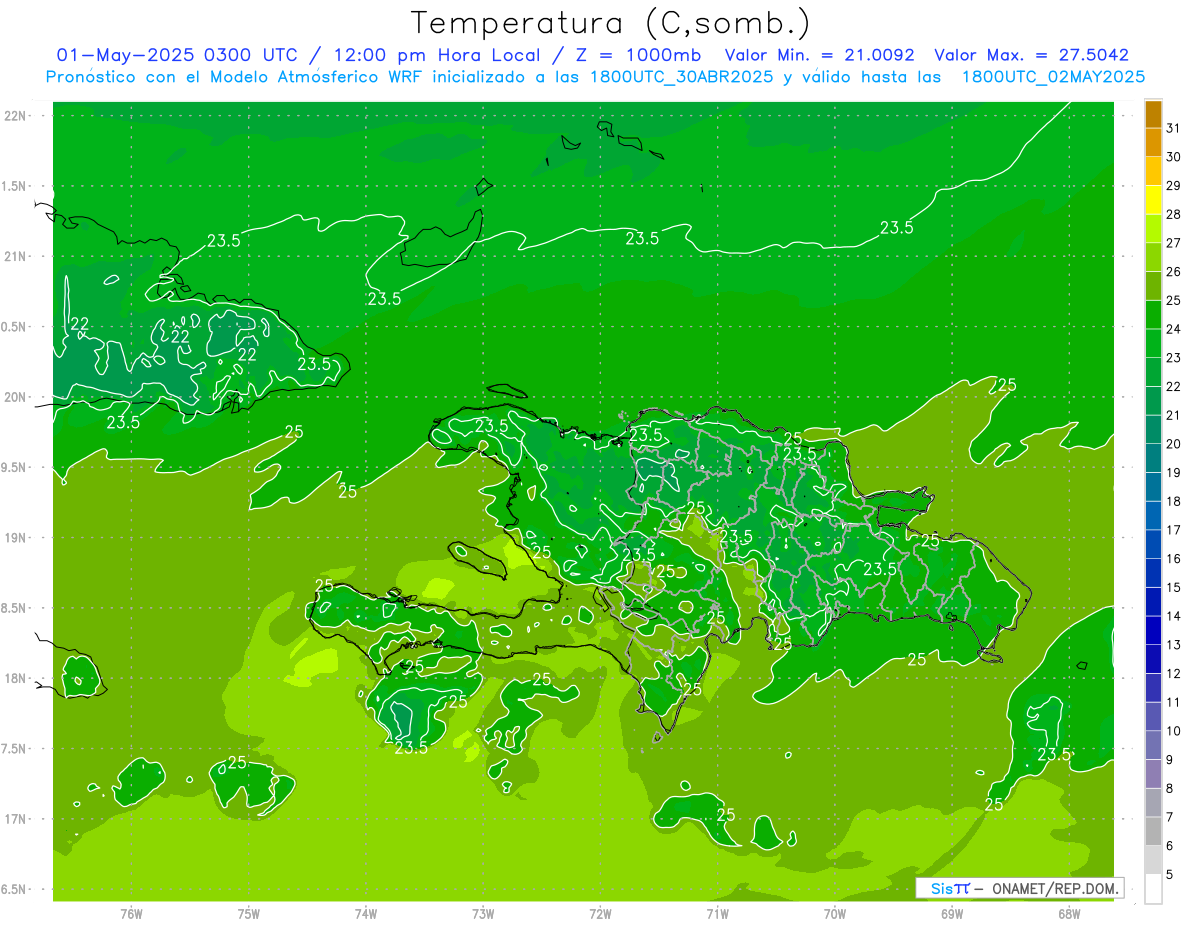Click the legend value "31"
This screenshot has height=927, width=1200.
[x=1173, y=128]
